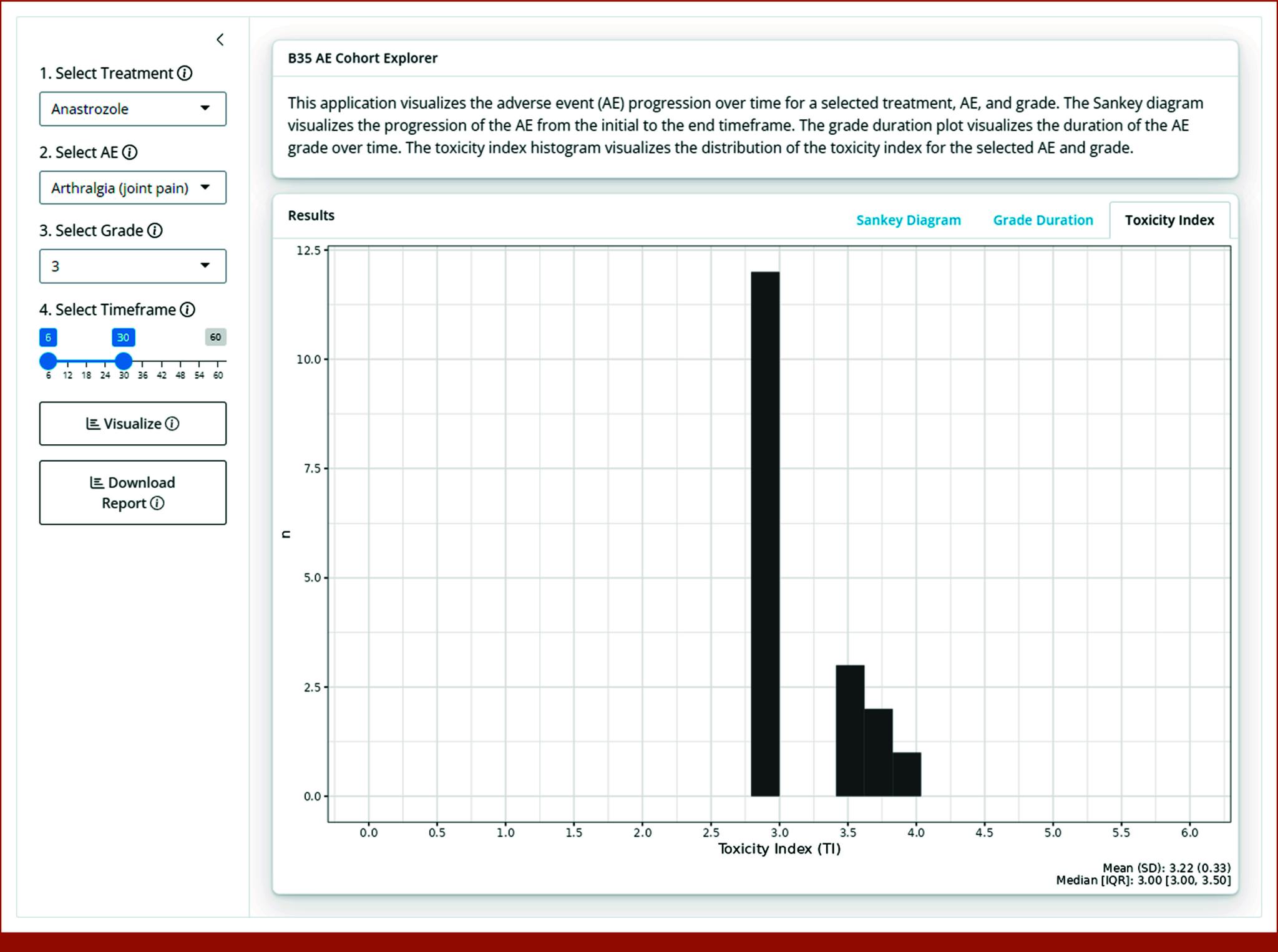The image size is (1278, 952).
Task: Click the 1. Select Treatment label
Action: [x=106, y=73]
